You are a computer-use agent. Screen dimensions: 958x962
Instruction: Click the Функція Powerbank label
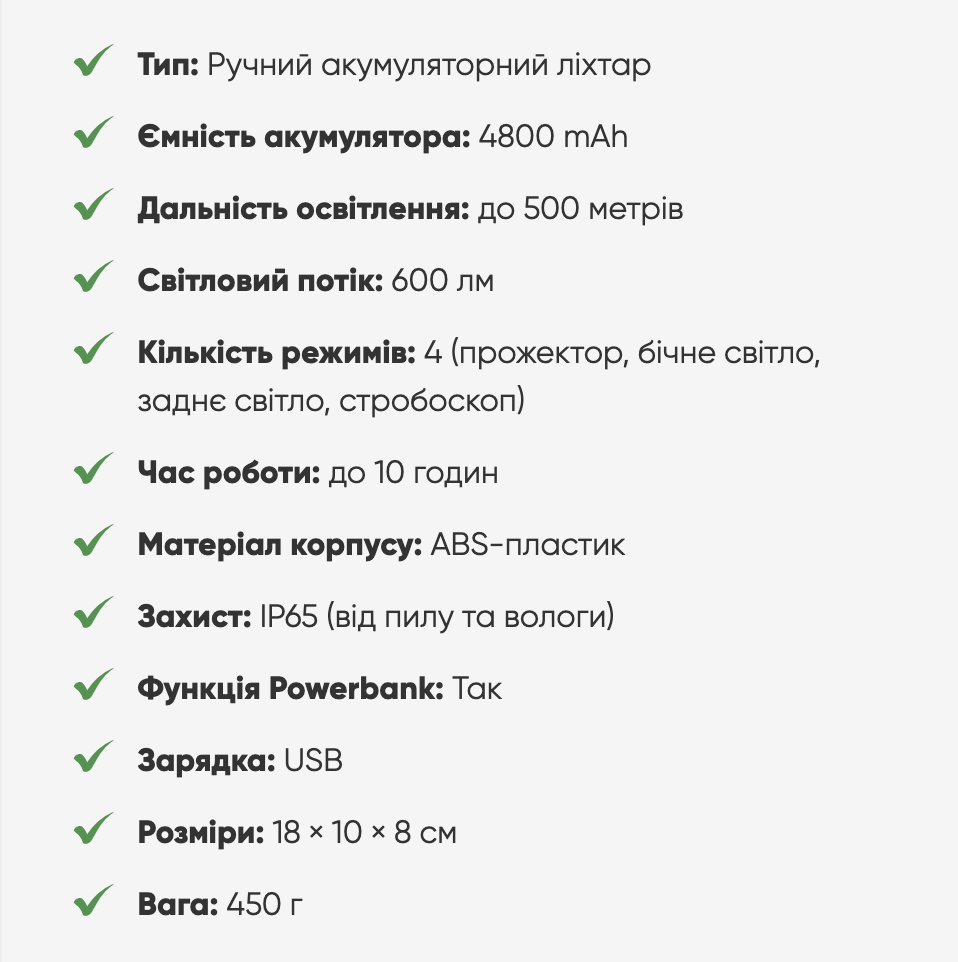(x=290, y=689)
